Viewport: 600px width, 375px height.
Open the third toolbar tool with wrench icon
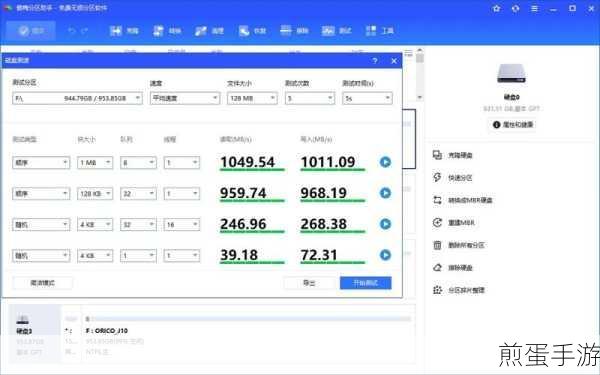point(209,31)
